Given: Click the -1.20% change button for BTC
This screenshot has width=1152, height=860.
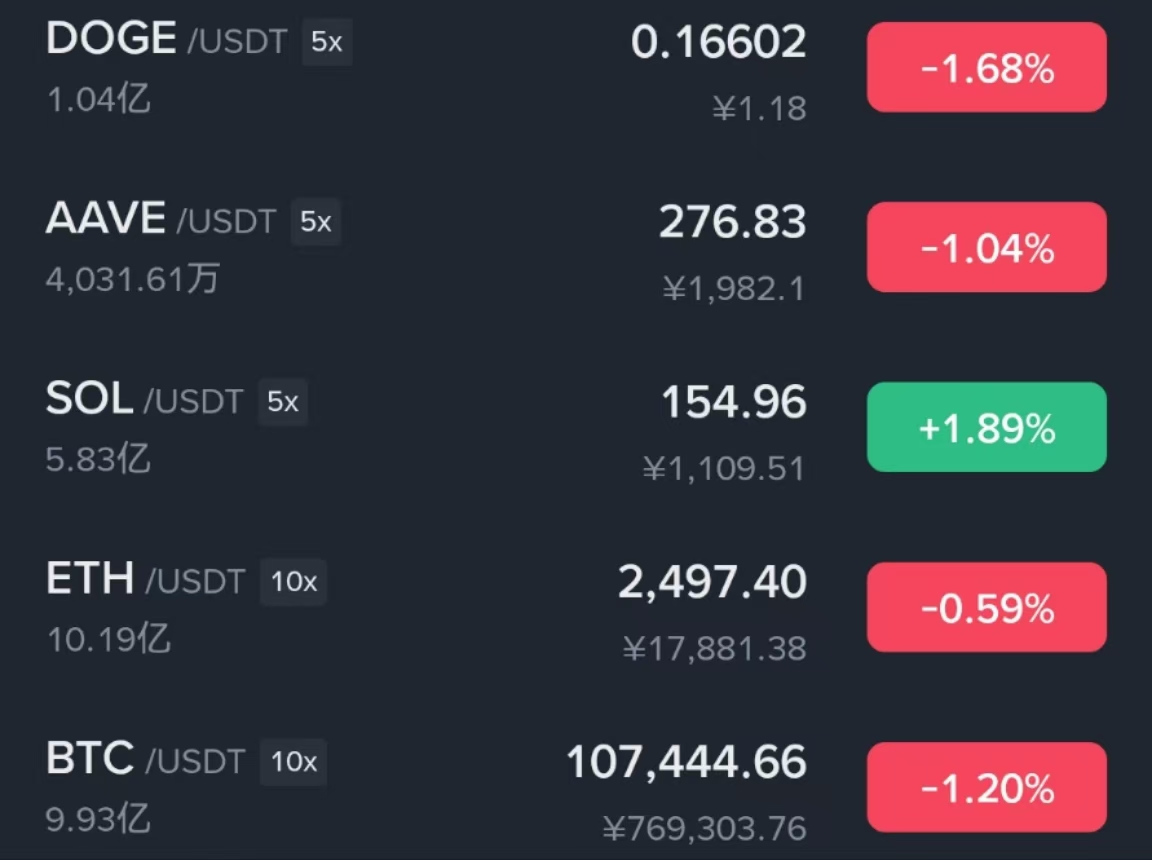Looking at the screenshot, I should pyautogui.click(x=987, y=787).
